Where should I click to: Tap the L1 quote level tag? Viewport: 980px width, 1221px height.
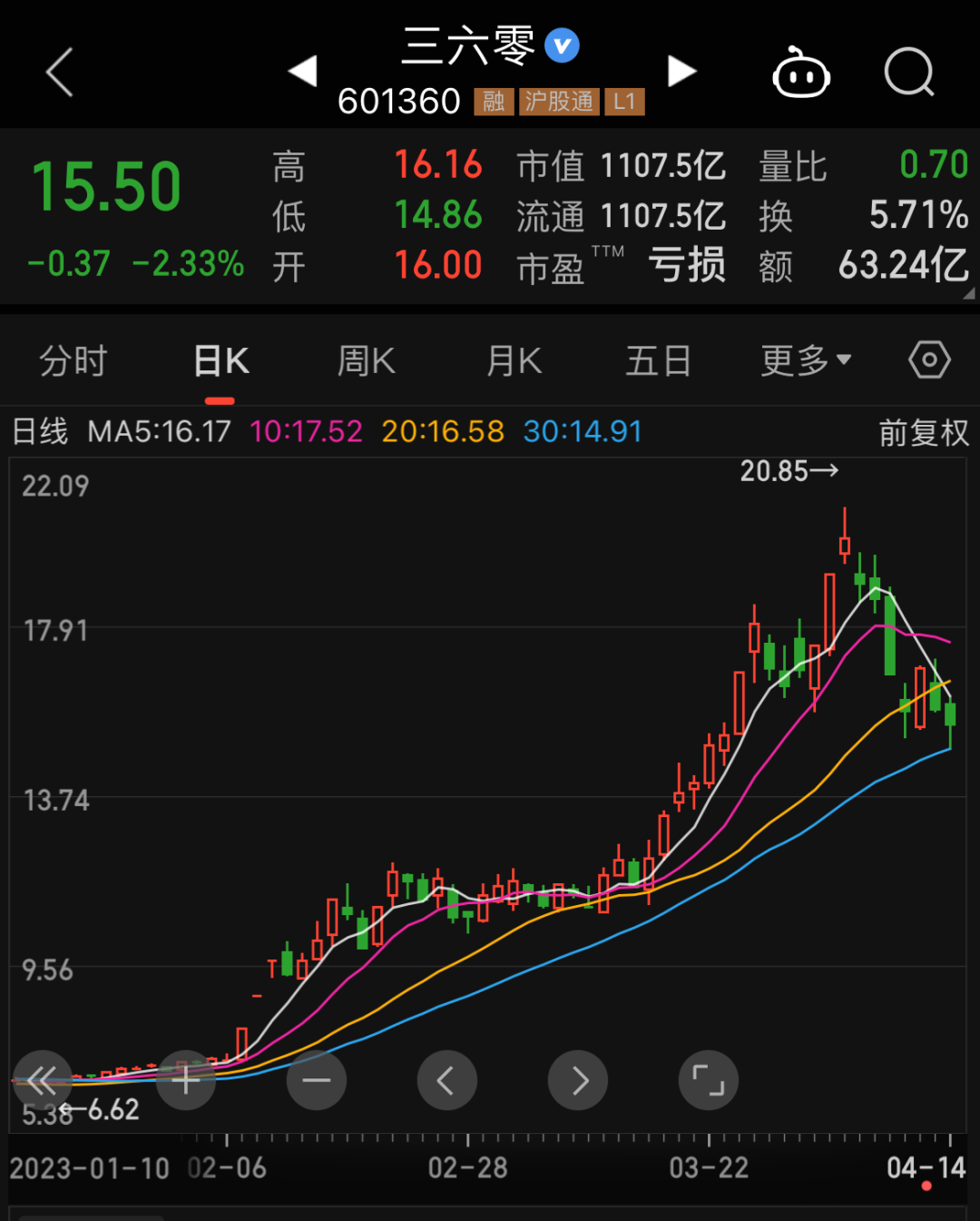(x=624, y=102)
